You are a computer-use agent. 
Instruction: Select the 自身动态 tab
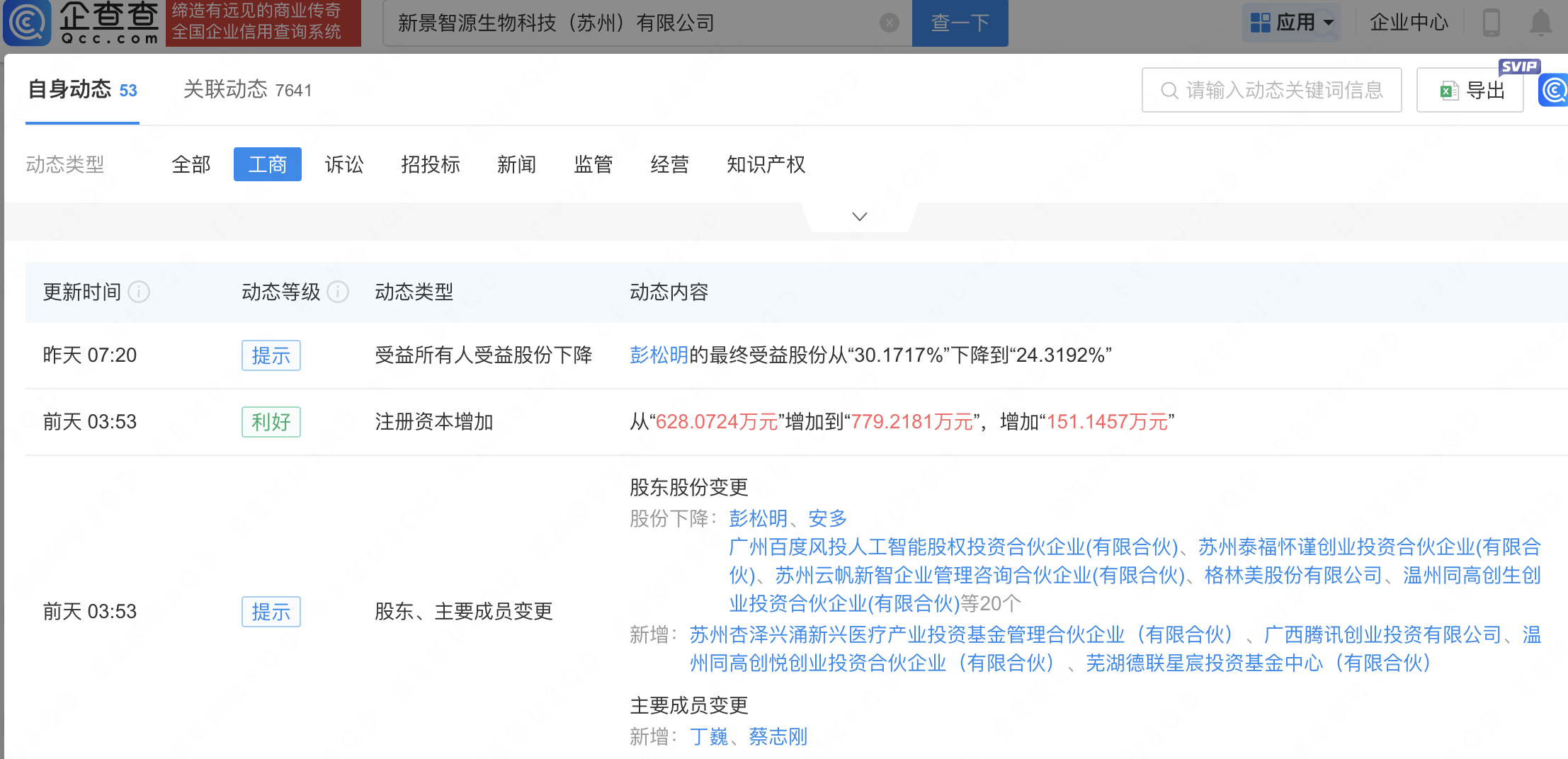pos(82,90)
